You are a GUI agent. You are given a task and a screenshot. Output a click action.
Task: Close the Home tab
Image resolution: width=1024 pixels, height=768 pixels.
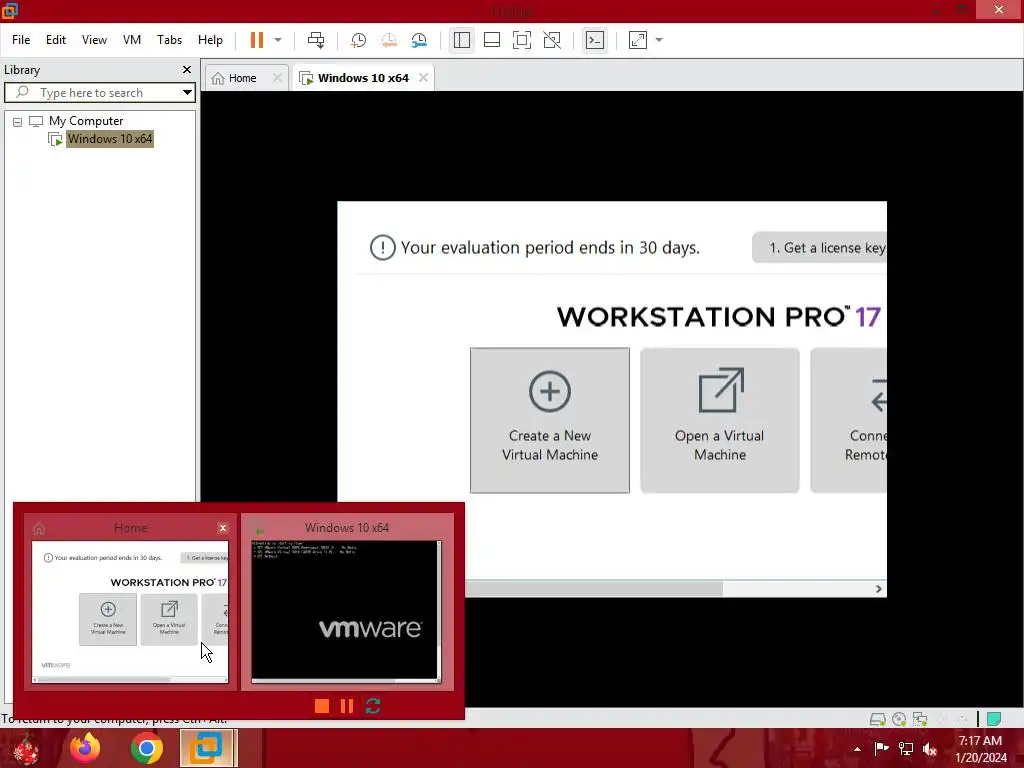[x=278, y=78]
